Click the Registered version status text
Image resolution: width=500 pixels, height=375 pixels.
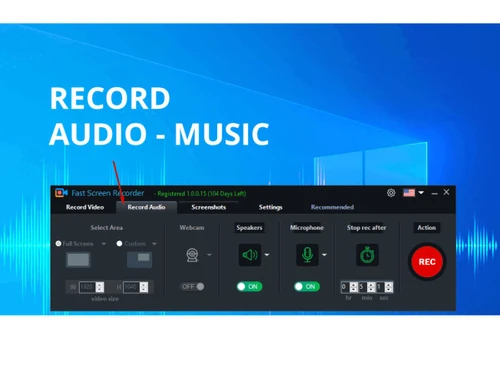201,193
